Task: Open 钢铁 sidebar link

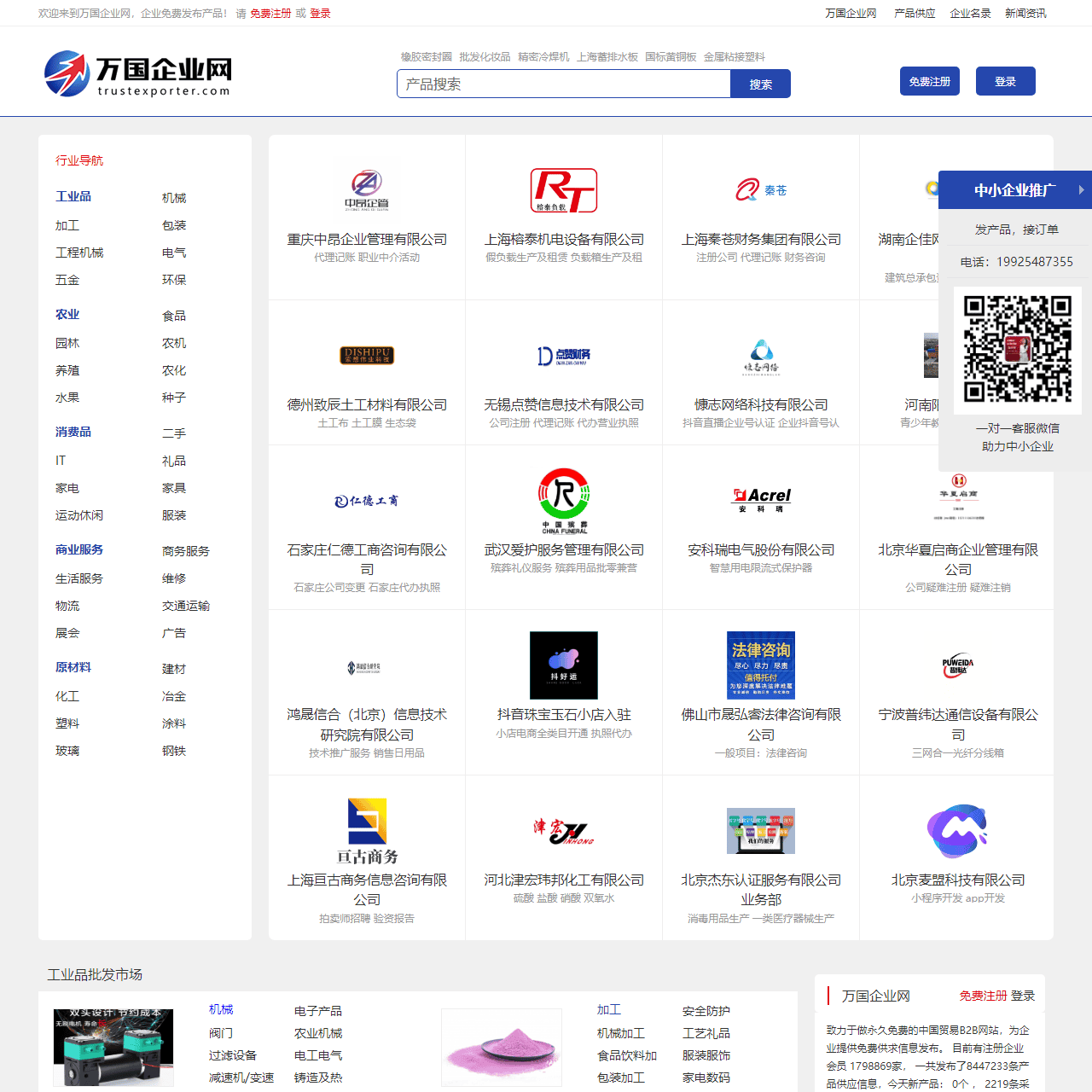Action: click(174, 751)
